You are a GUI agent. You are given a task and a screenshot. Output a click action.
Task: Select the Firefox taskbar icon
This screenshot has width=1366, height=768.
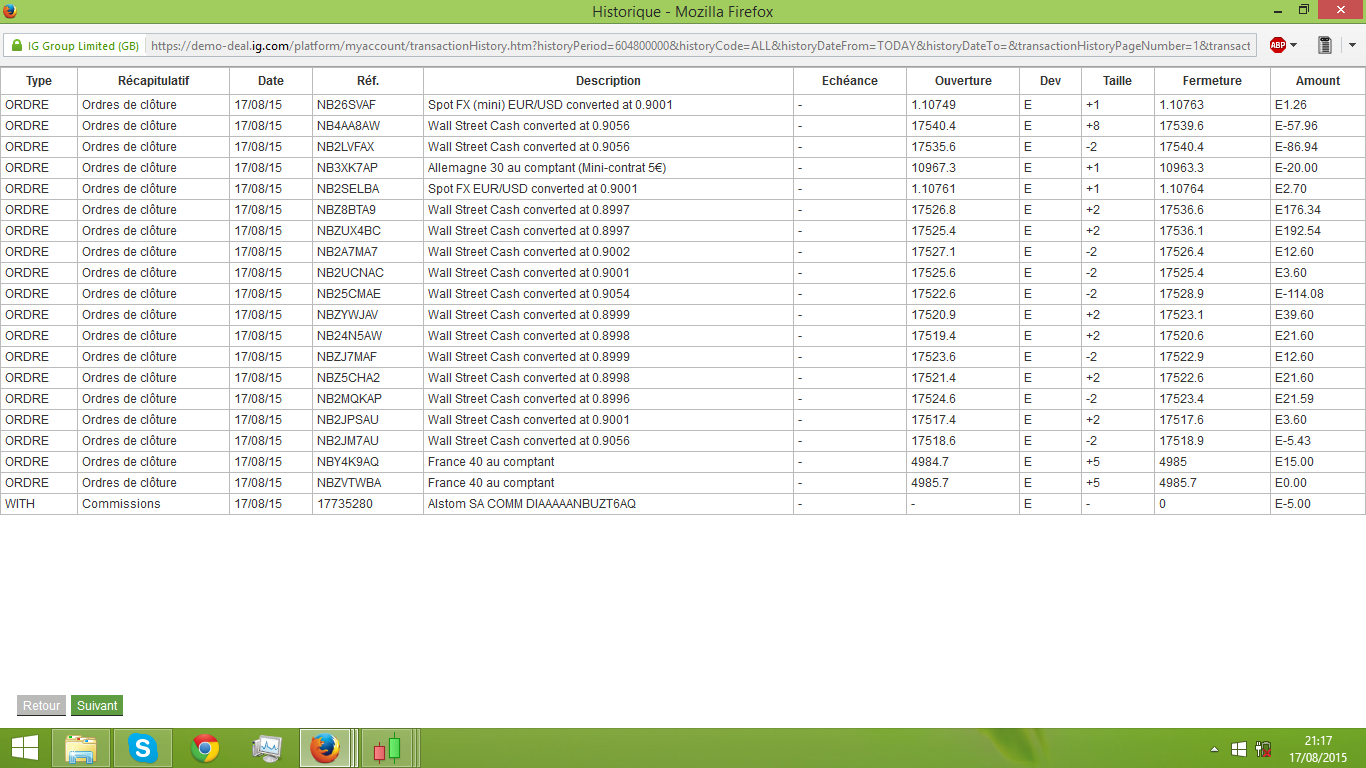pyautogui.click(x=324, y=748)
